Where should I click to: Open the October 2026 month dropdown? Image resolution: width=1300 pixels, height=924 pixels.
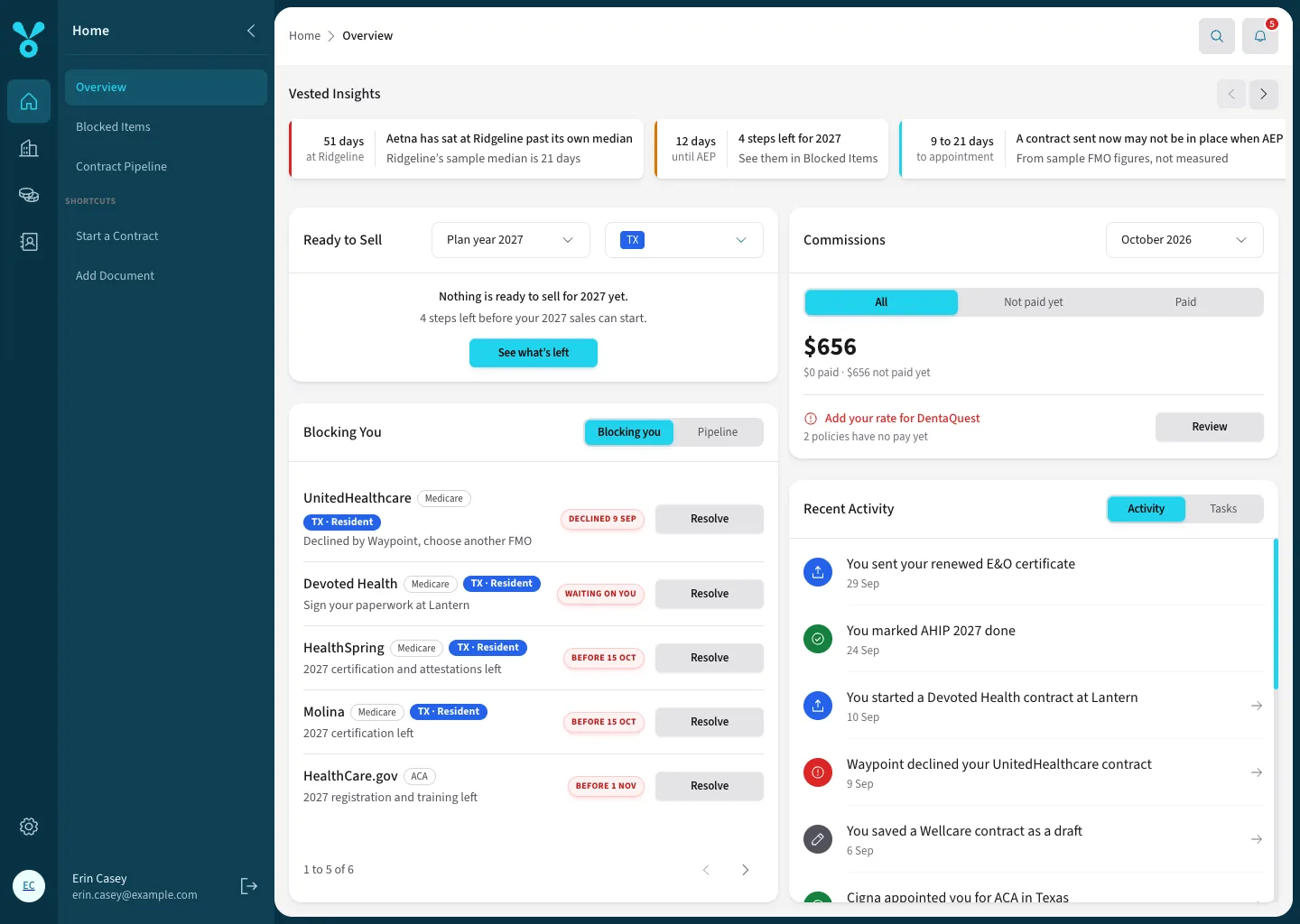click(1184, 240)
